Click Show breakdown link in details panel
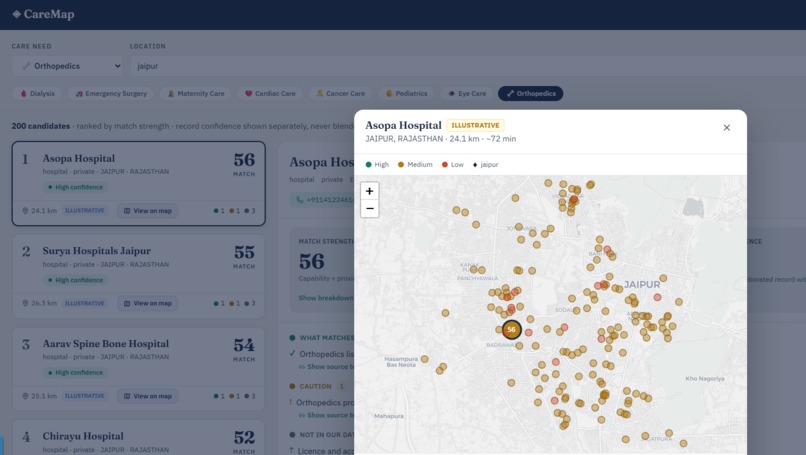This screenshot has width=806, height=455. click(x=326, y=298)
